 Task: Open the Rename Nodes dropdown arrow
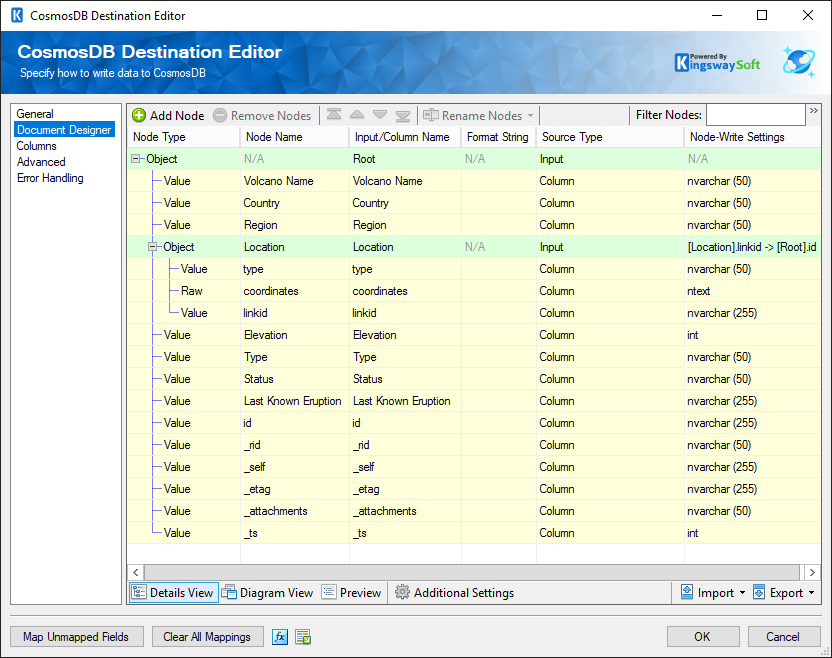(530, 115)
